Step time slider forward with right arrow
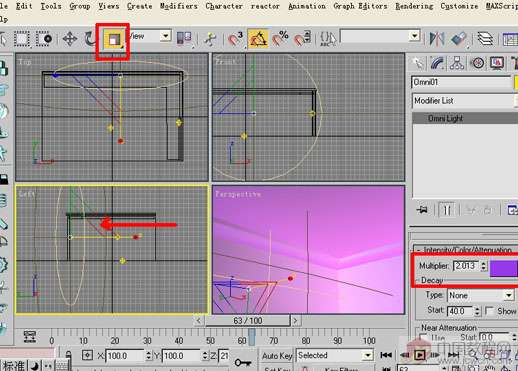The height and width of the screenshot is (371, 518). click(x=295, y=321)
